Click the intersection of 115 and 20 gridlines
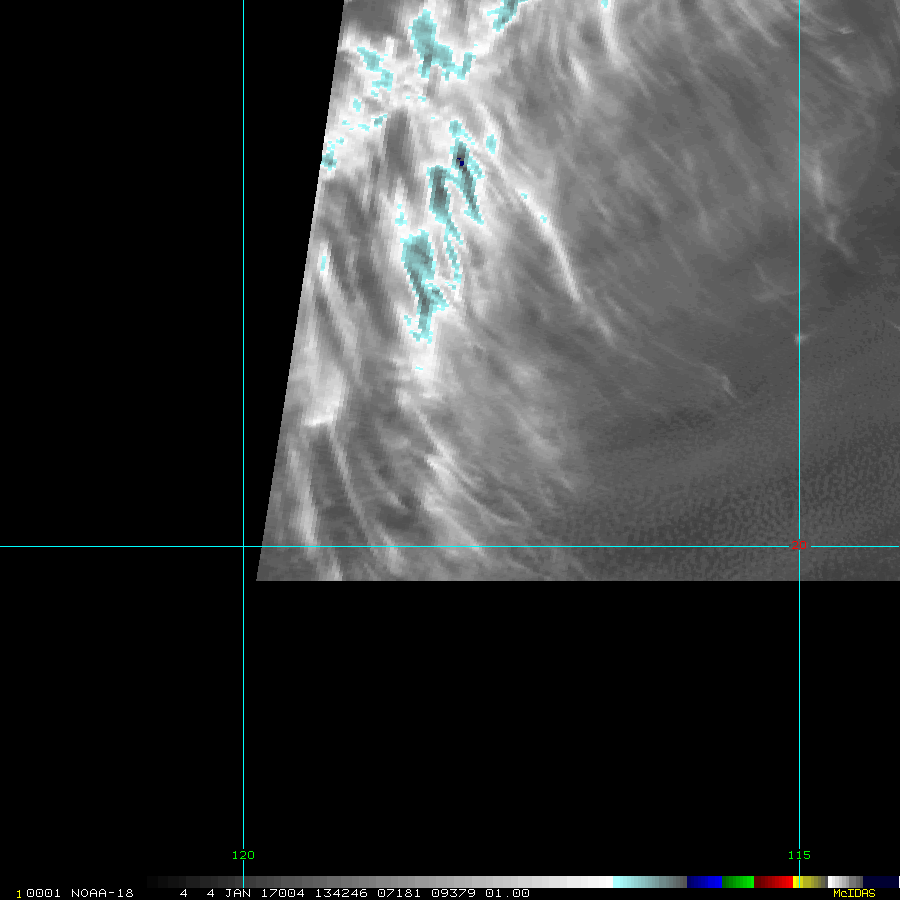900x900 pixels. 800,546
